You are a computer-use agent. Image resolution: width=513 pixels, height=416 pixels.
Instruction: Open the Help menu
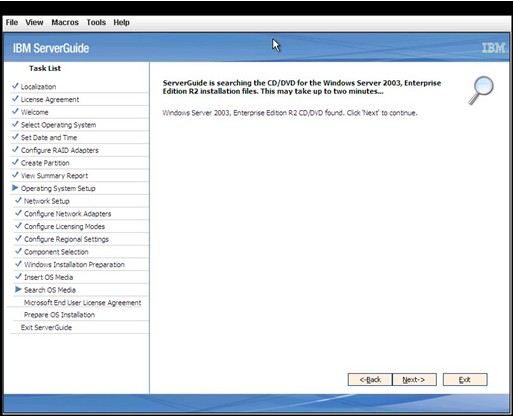(121, 22)
